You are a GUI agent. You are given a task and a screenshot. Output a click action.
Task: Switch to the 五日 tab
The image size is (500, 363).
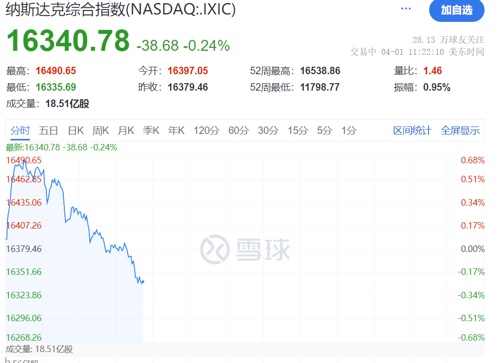point(48,130)
